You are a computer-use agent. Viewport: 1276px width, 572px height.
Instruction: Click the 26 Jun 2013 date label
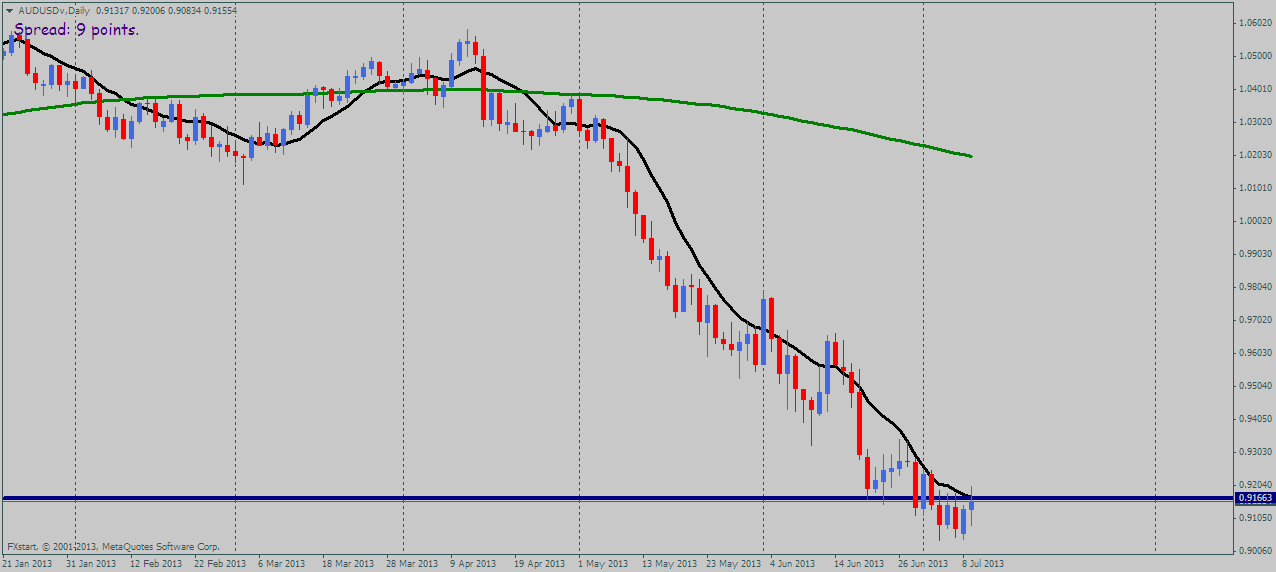[x=924, y=564]
